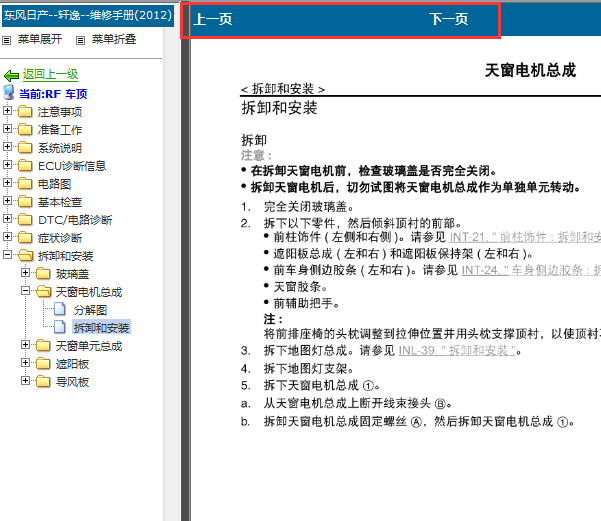
Task: Click the 症状诊断 folder icon
Action: pos(25,237)
